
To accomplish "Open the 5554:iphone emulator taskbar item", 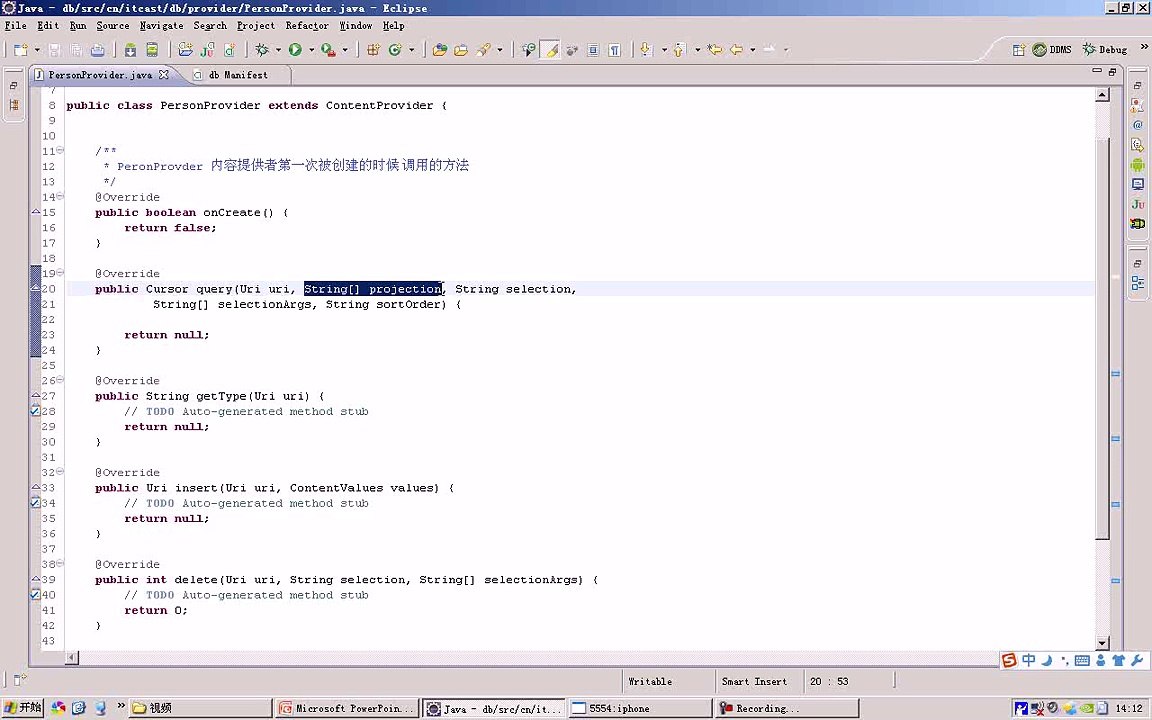I will tap(640, 708).
